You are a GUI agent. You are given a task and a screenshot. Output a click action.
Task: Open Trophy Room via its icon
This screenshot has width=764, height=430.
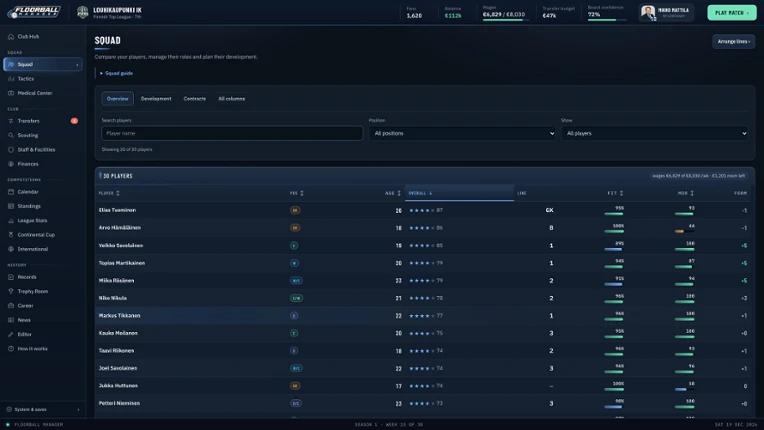tap(11, 291)
